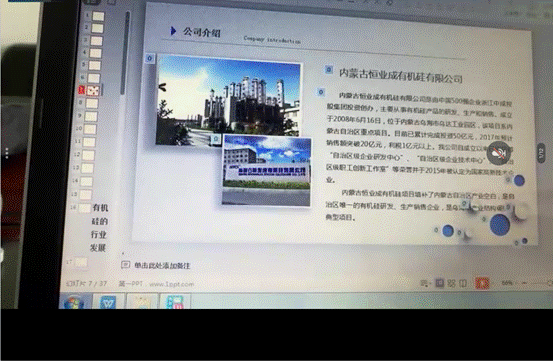Click the 66% zoom level value
Screen dimensions: 553x361
click(x=507, y=283)
